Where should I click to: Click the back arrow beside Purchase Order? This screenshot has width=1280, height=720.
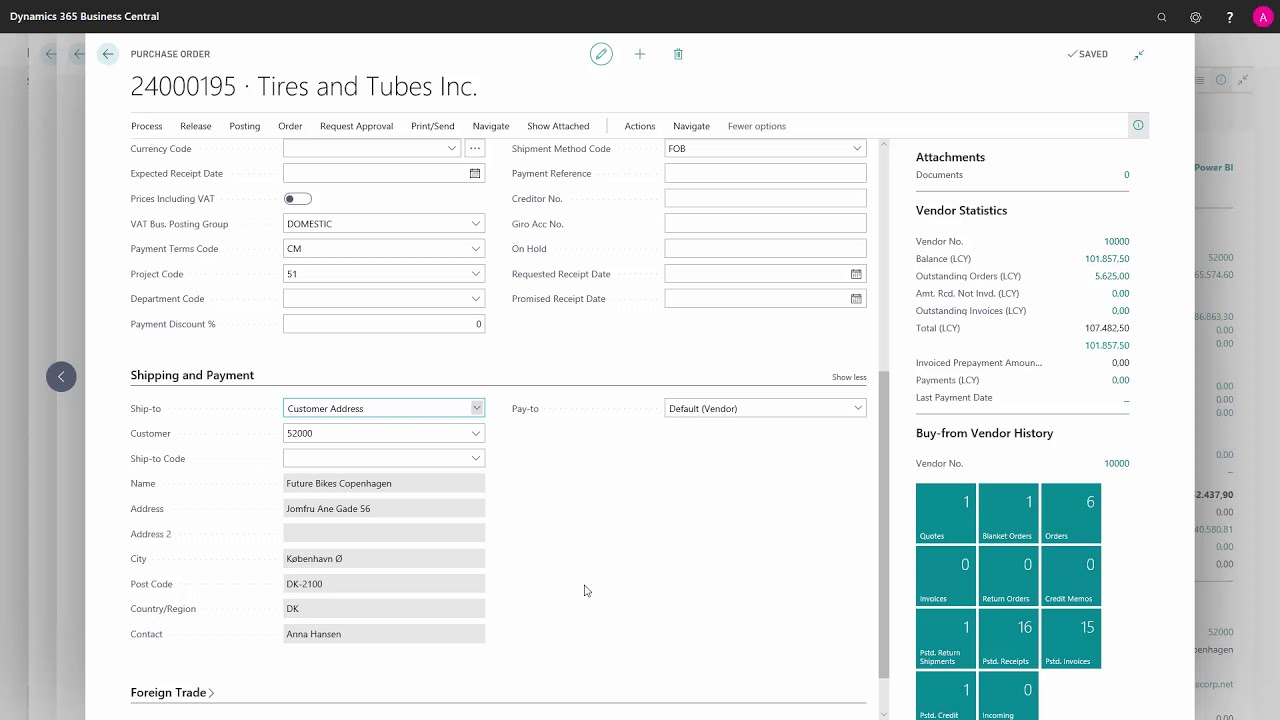[108, 54]
